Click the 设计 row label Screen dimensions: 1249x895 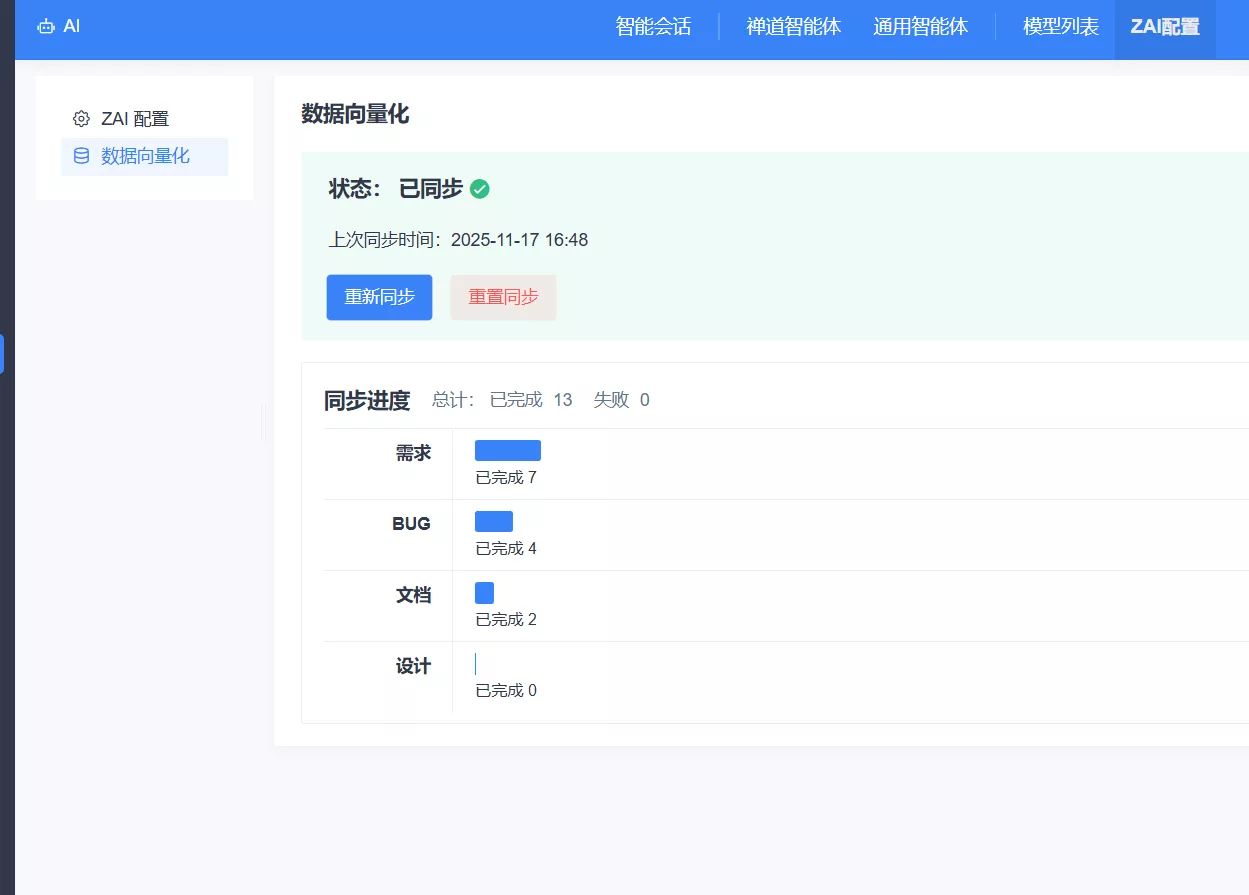[x=413, y=666]
